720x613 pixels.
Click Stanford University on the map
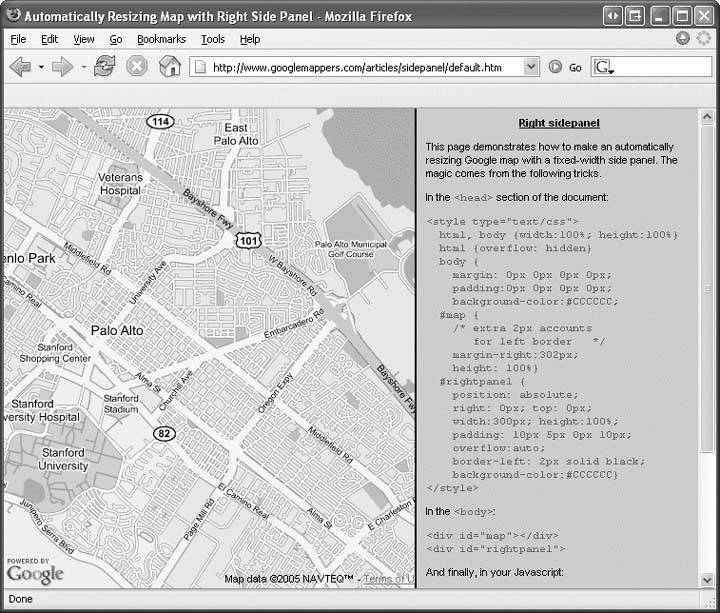pyautogui.click(x=64, y=459)
